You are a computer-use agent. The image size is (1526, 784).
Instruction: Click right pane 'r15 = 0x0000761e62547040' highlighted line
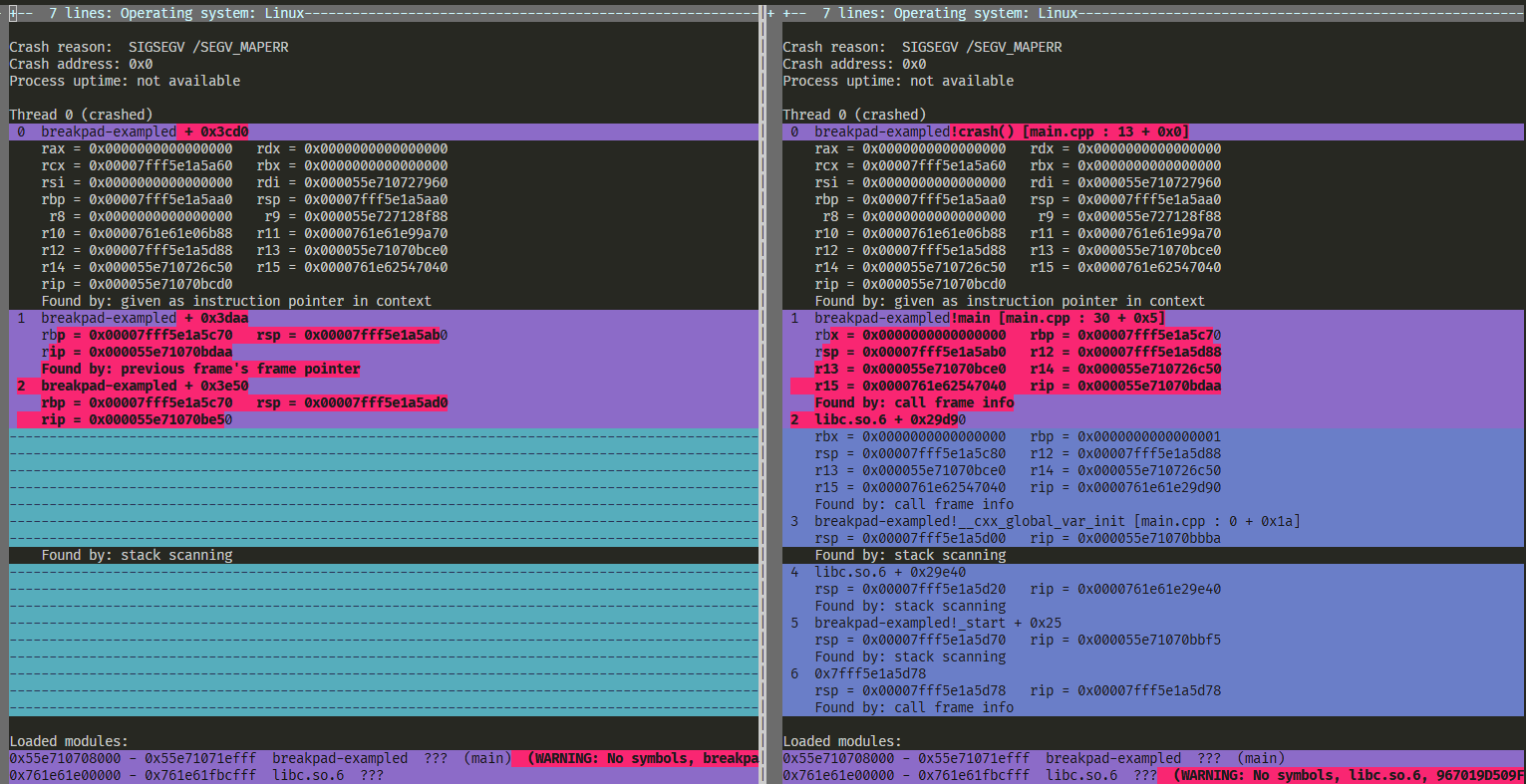[x=910, y=386]
